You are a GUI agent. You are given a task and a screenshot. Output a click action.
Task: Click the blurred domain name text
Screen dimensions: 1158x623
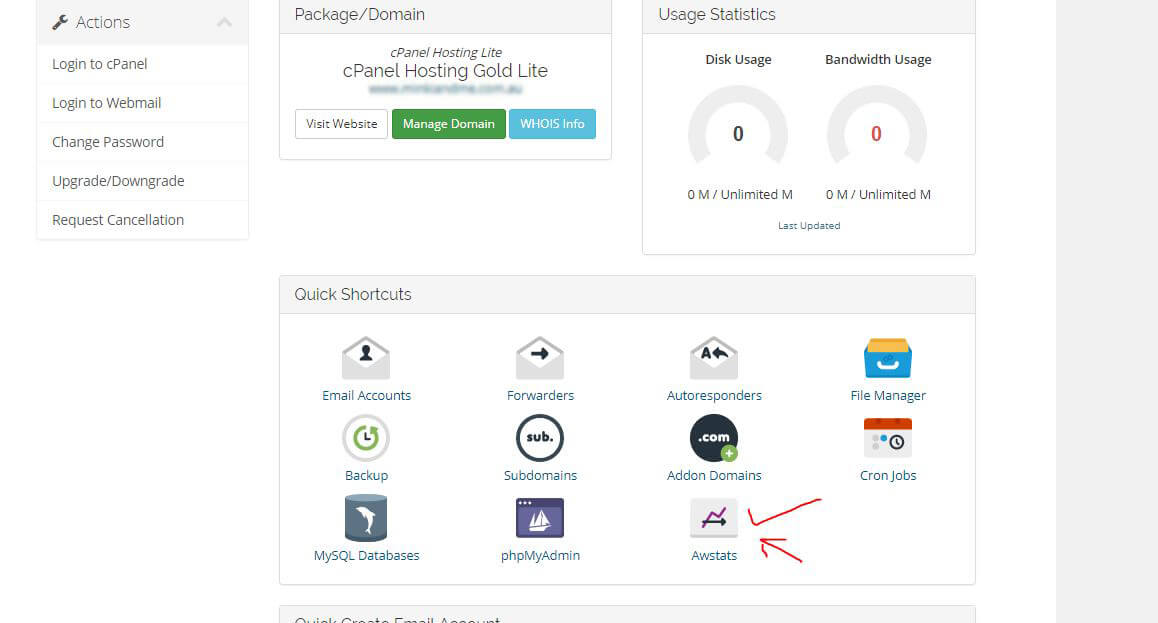pos(445,89)
